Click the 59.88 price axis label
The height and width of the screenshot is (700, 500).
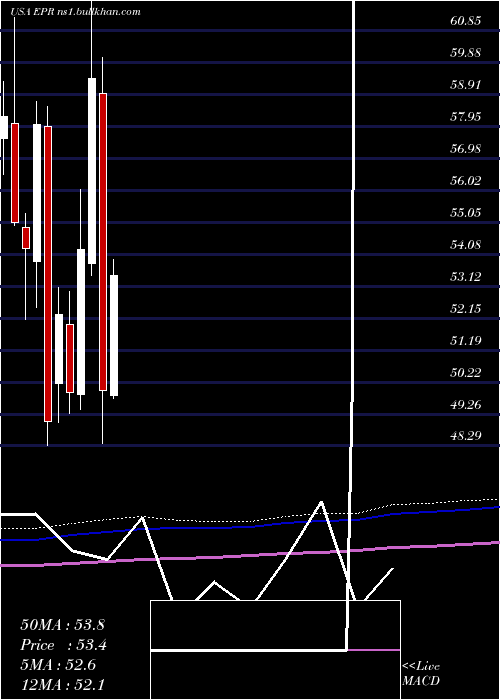(466, 53)
